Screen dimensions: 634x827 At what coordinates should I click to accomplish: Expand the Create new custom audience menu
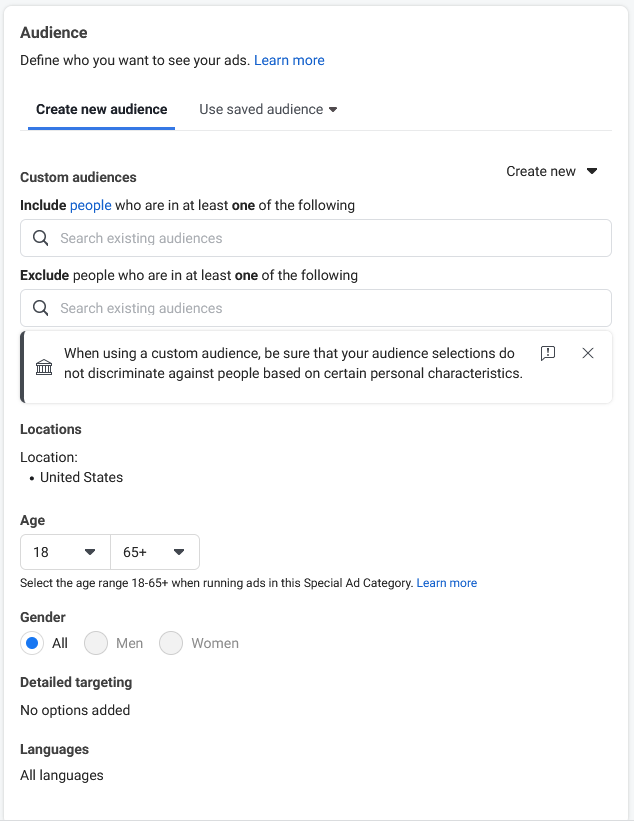point(552,171)
